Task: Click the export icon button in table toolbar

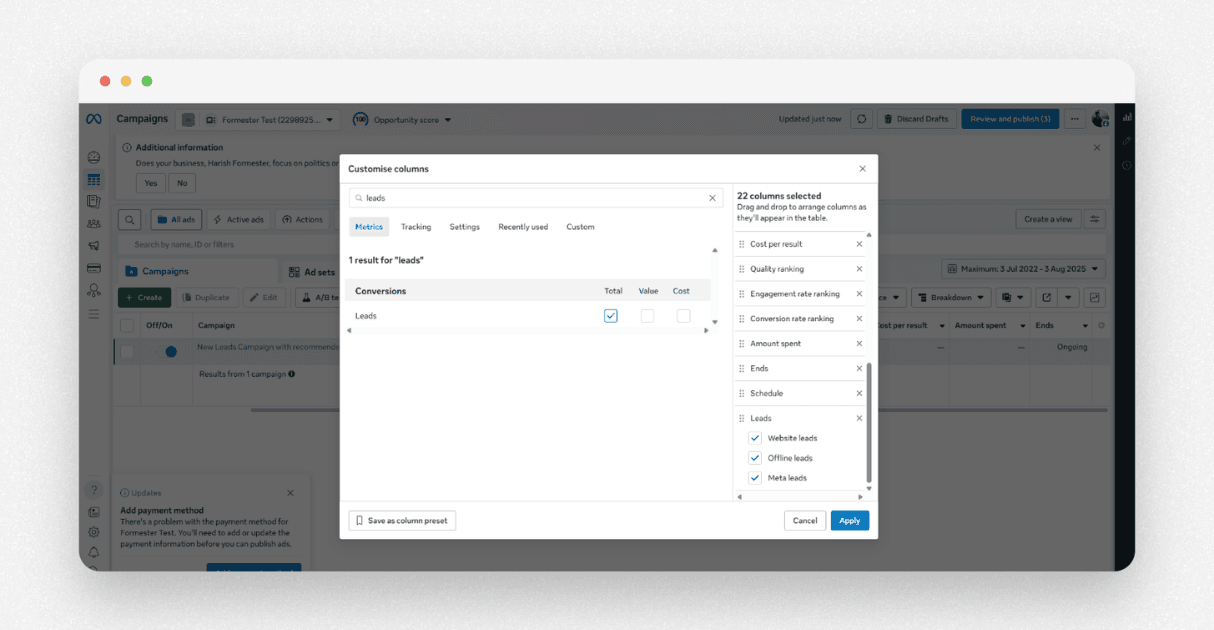Action: [x=1046, y=297]
